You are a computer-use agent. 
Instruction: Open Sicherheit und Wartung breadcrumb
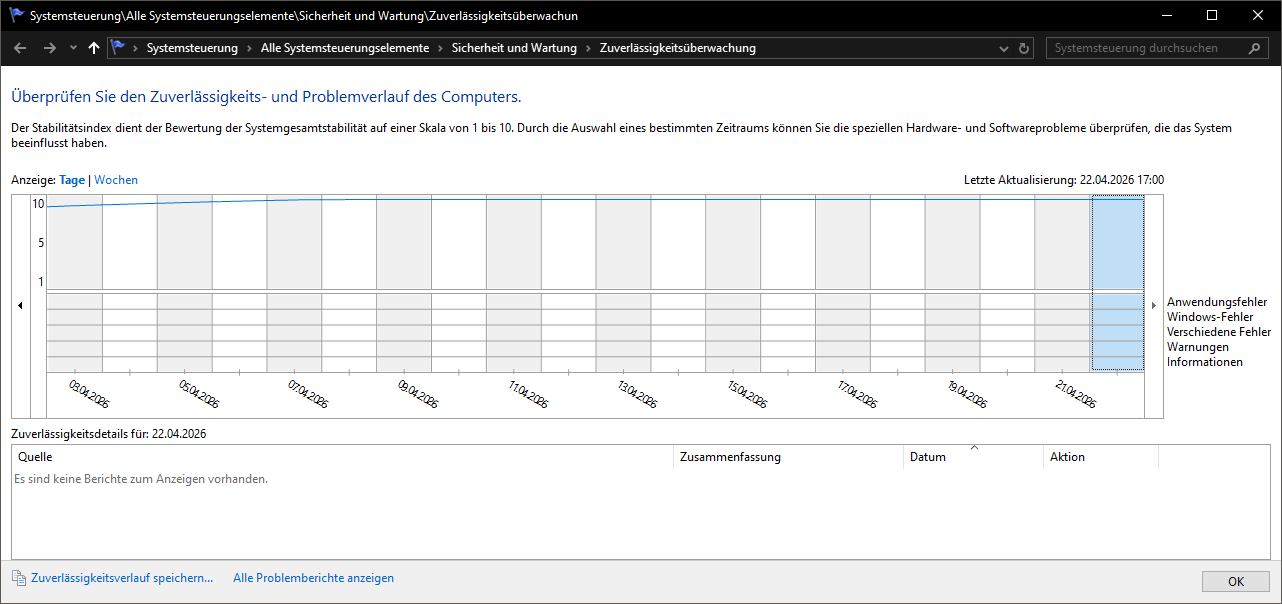[x=514, y=48]
